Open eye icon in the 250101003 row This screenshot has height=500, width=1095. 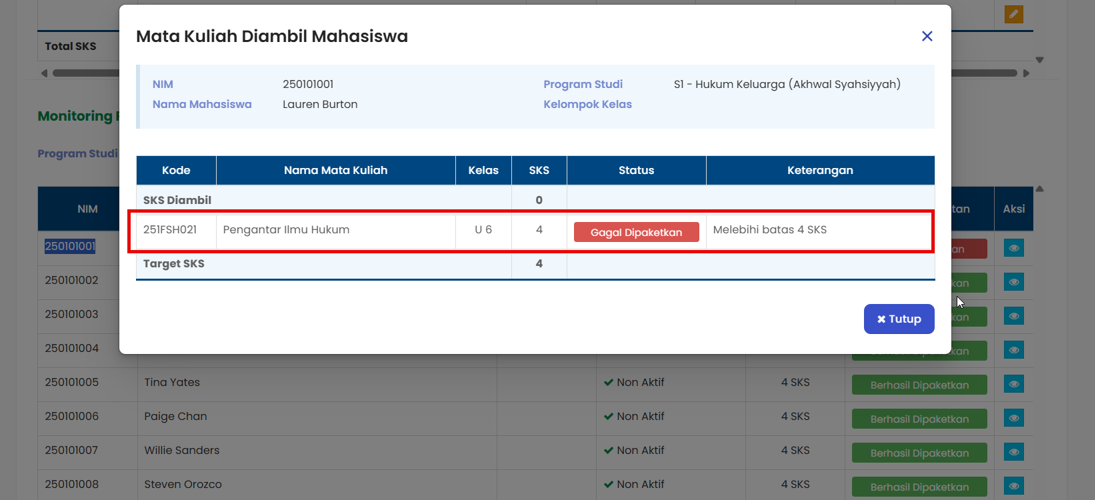point(1014,316)
